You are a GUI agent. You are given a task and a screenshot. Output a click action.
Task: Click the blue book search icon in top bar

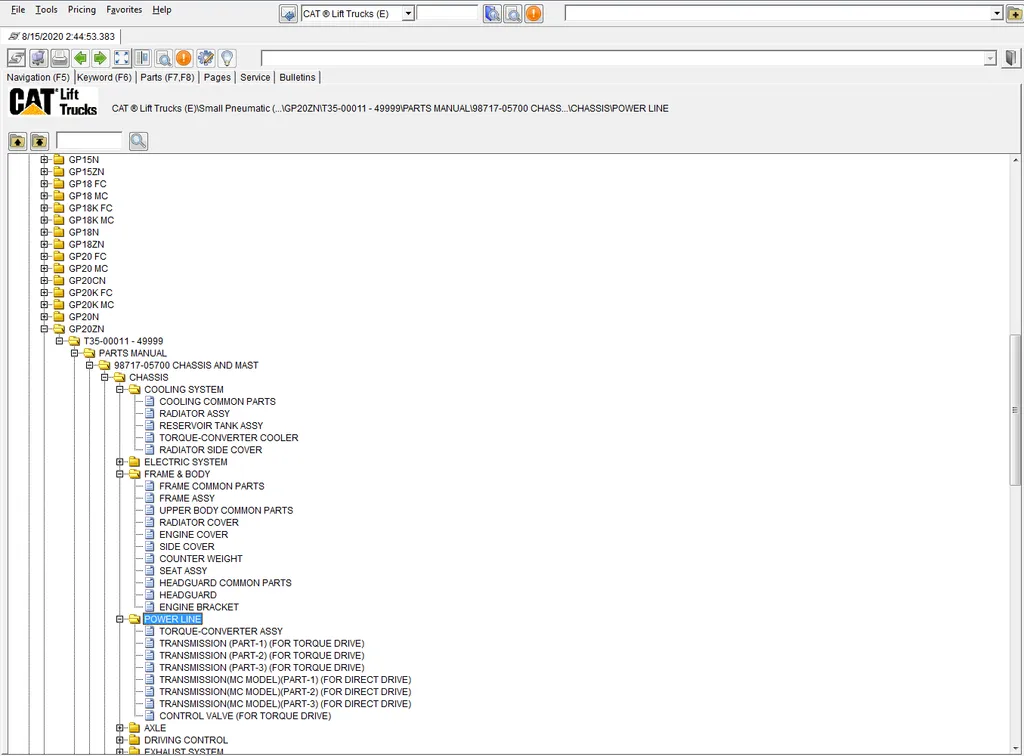tap(492, 14)
